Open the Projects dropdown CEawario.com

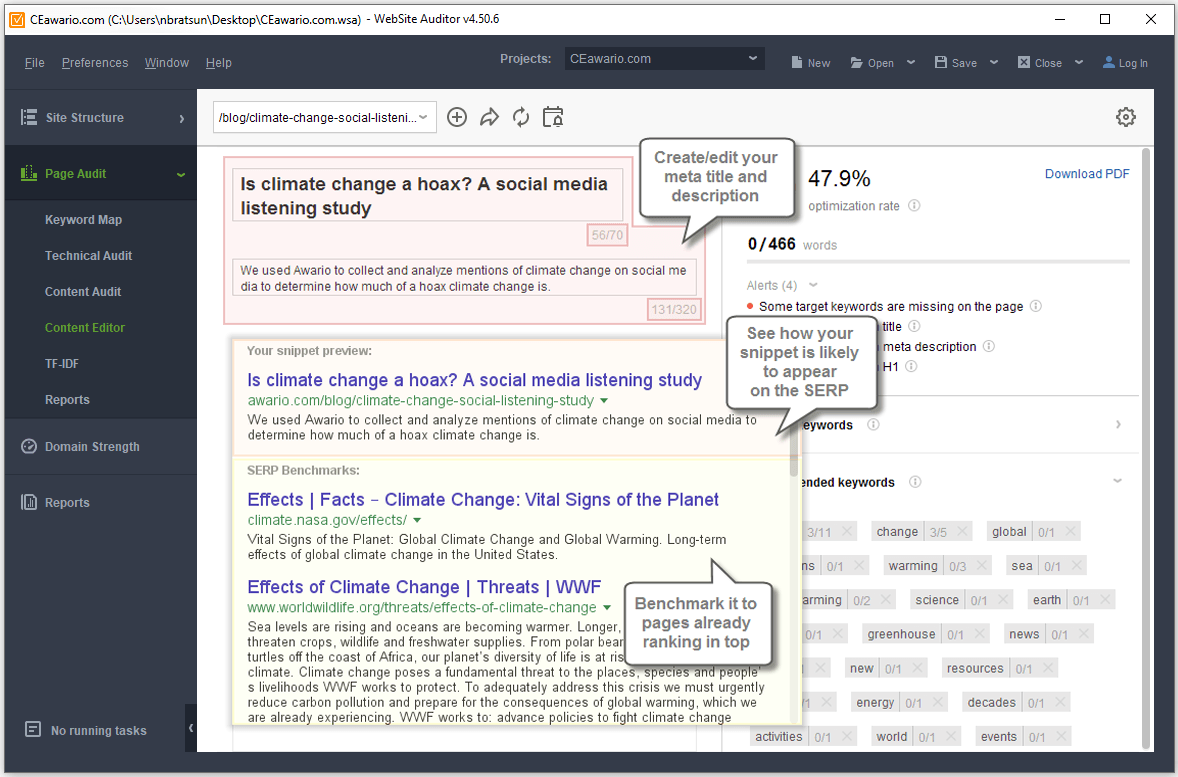click(664, 59)
